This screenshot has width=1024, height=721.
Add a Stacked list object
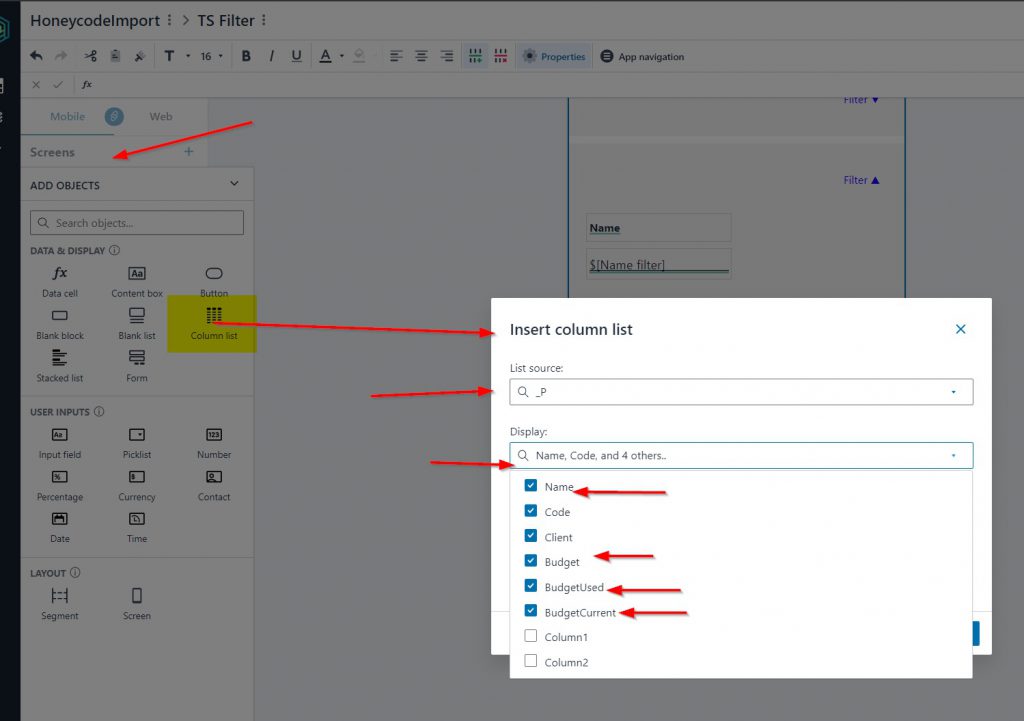(60, 365)
